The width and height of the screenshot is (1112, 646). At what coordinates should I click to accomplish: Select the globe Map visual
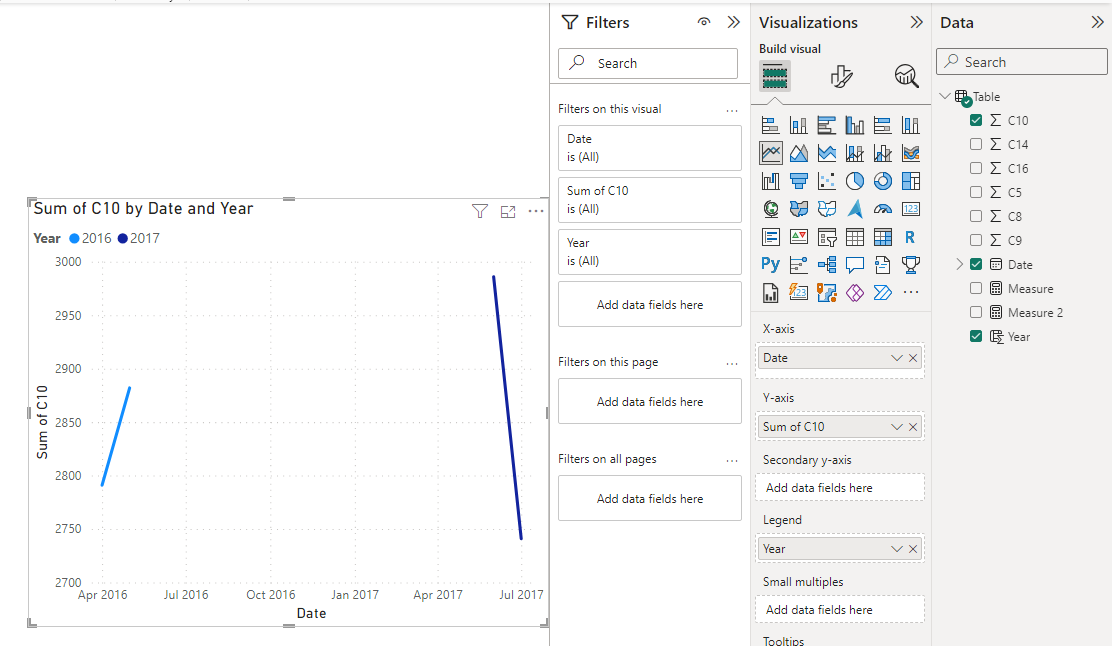pyautogui.click(x=770, y=209)
